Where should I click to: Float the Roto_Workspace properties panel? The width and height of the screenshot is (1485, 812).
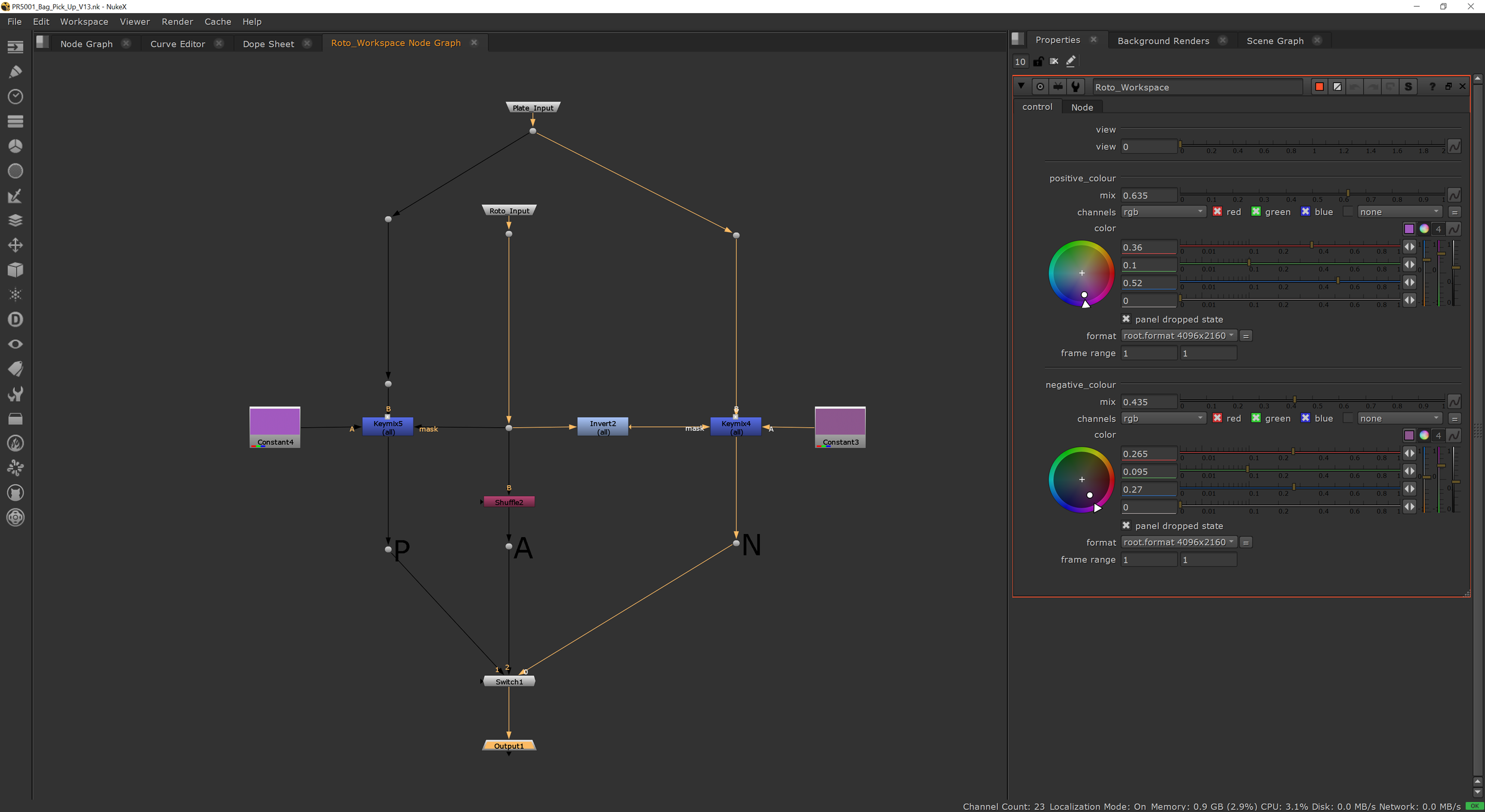pos(1448,87)
